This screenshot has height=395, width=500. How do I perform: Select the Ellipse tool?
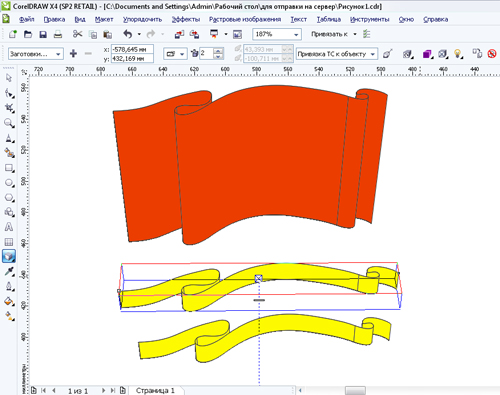click(9, 183)
